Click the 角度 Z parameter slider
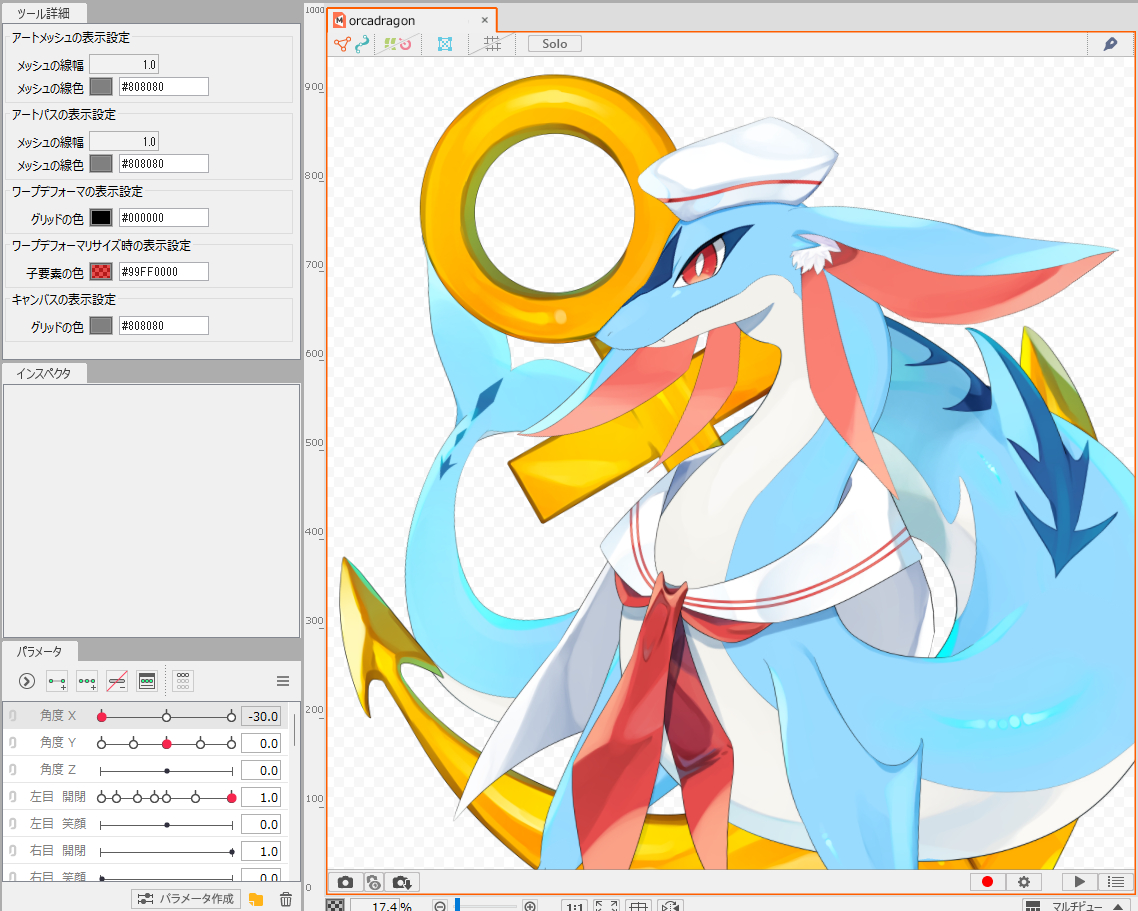 click(x=166, y=771)
